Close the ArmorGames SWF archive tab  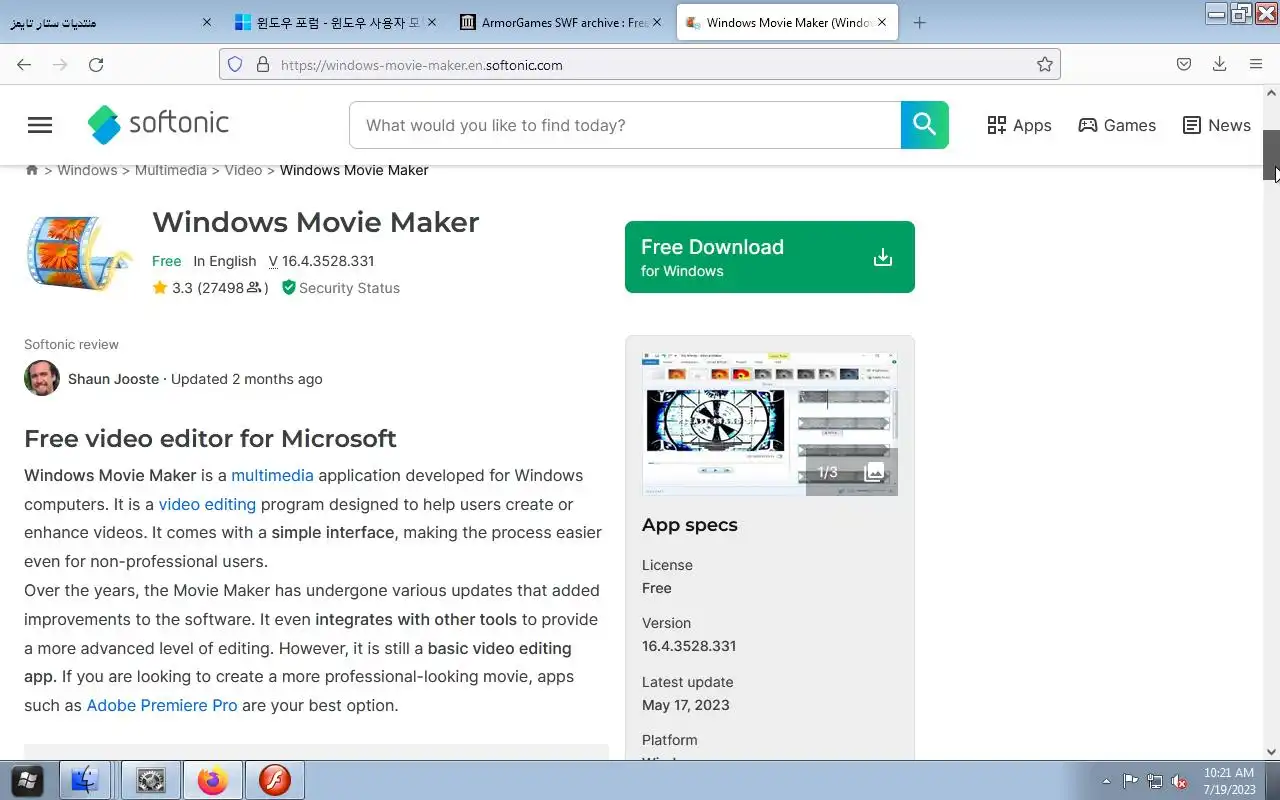tap(657, 22)
